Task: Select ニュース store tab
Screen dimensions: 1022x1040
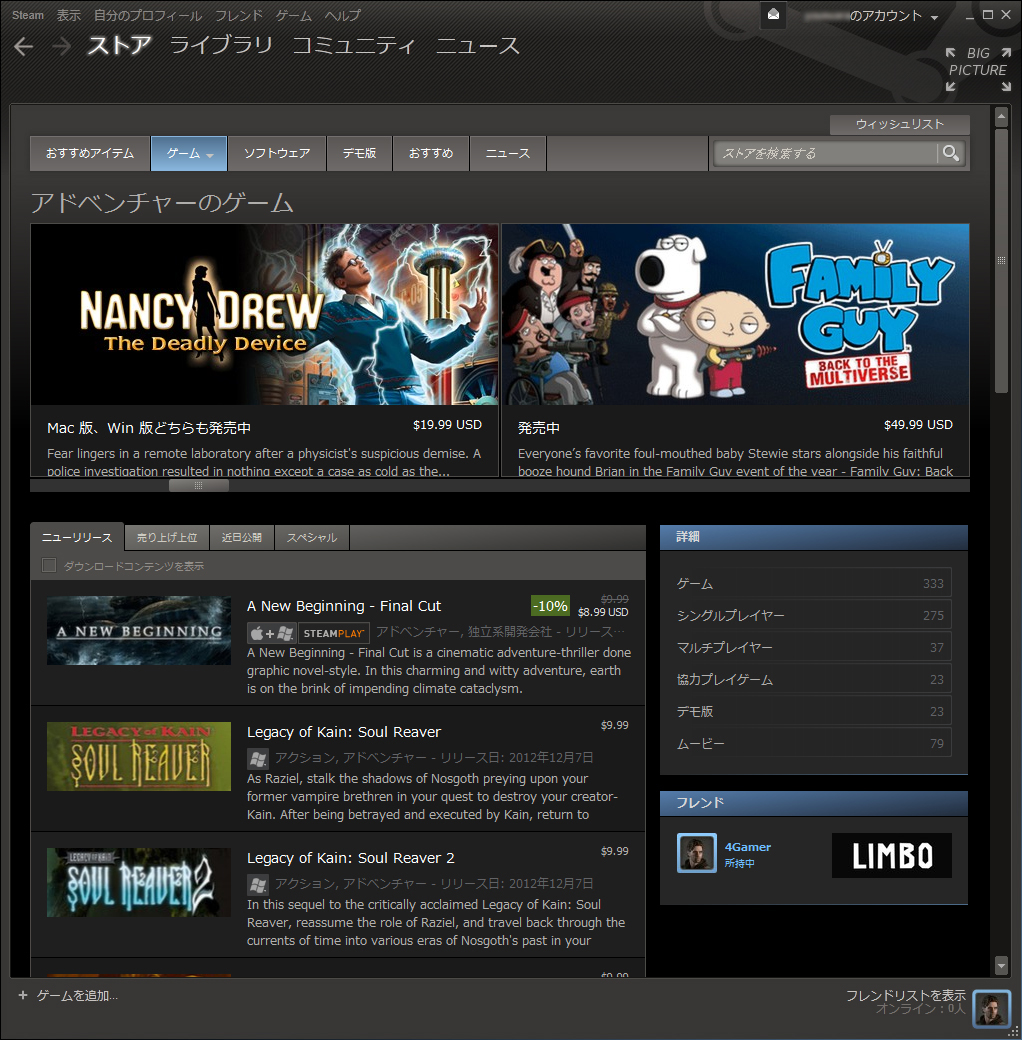Action: tap(508, 153)
